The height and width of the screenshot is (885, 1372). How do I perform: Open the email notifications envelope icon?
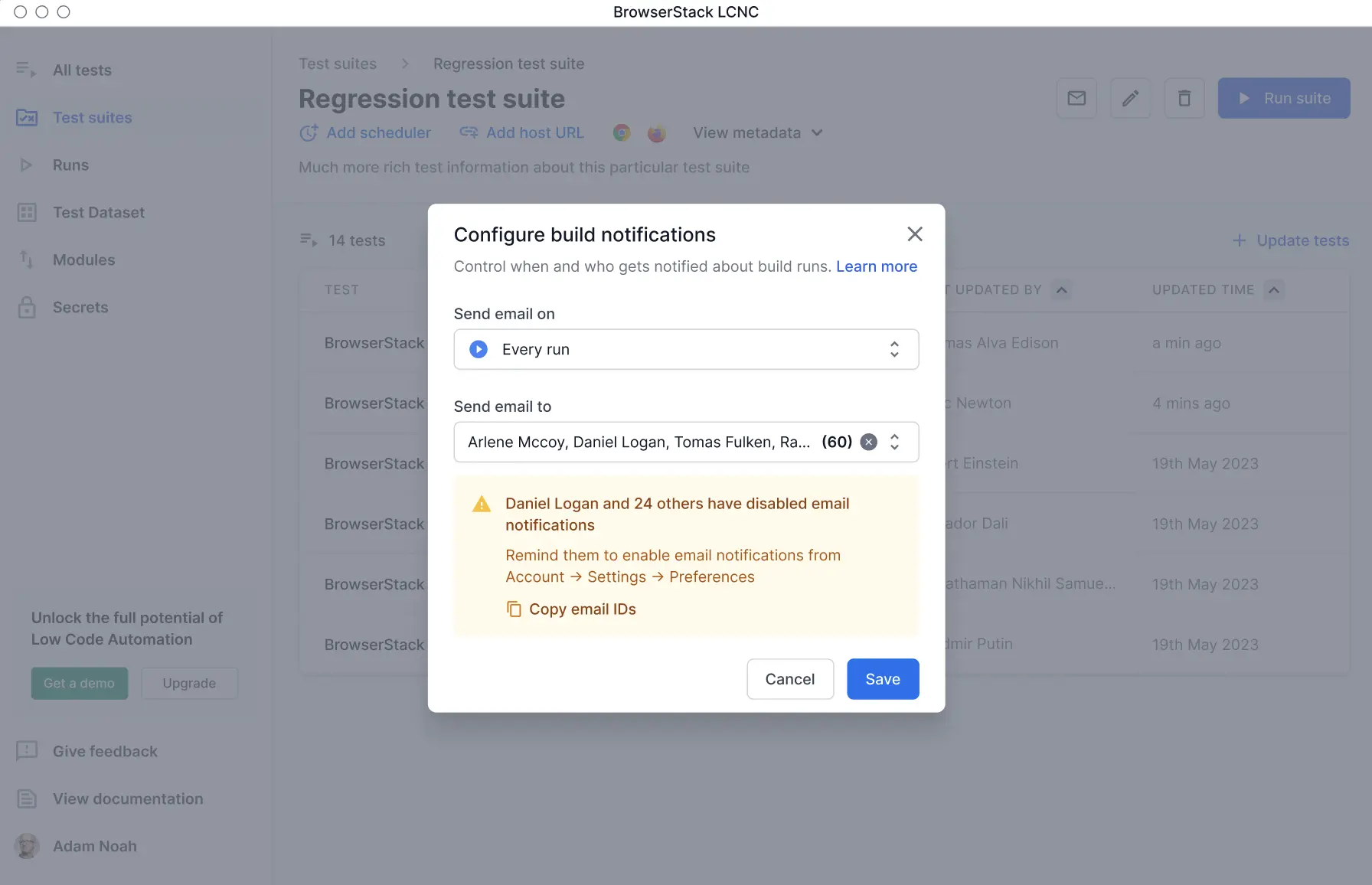(1076, 98)
